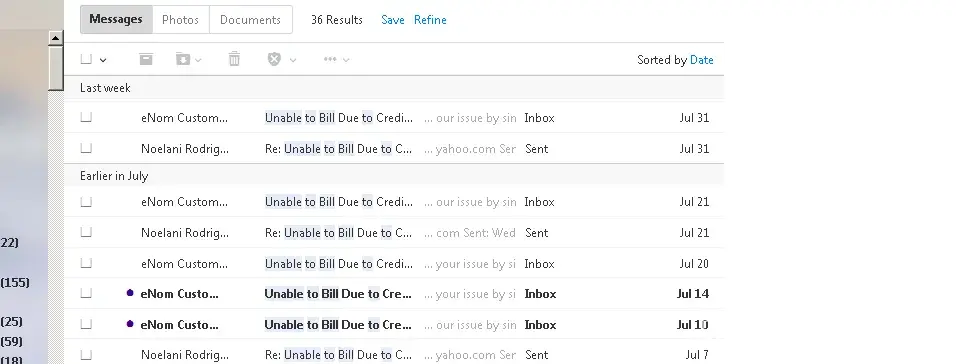Viewport: 962px width, 364px height.
Task: Click the Save search link
Action: coord(393,20)
